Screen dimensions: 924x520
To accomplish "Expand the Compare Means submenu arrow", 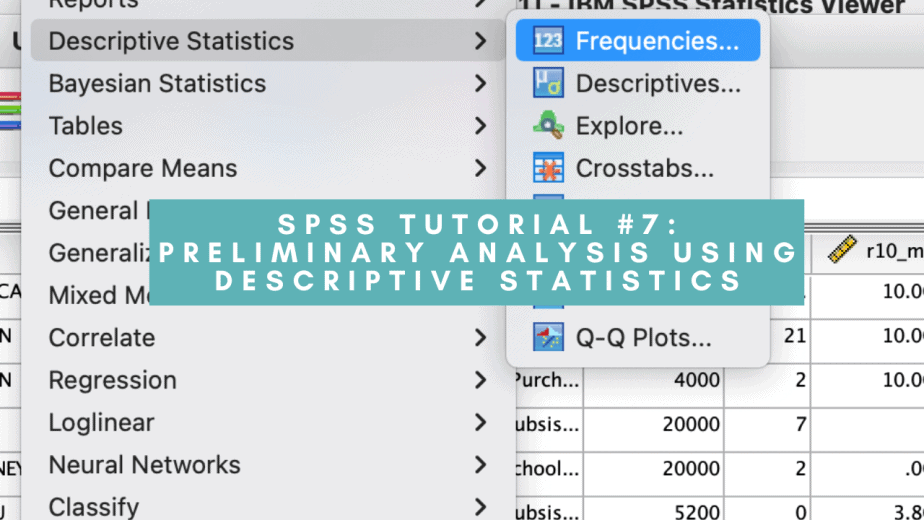I will pos(481,168).
